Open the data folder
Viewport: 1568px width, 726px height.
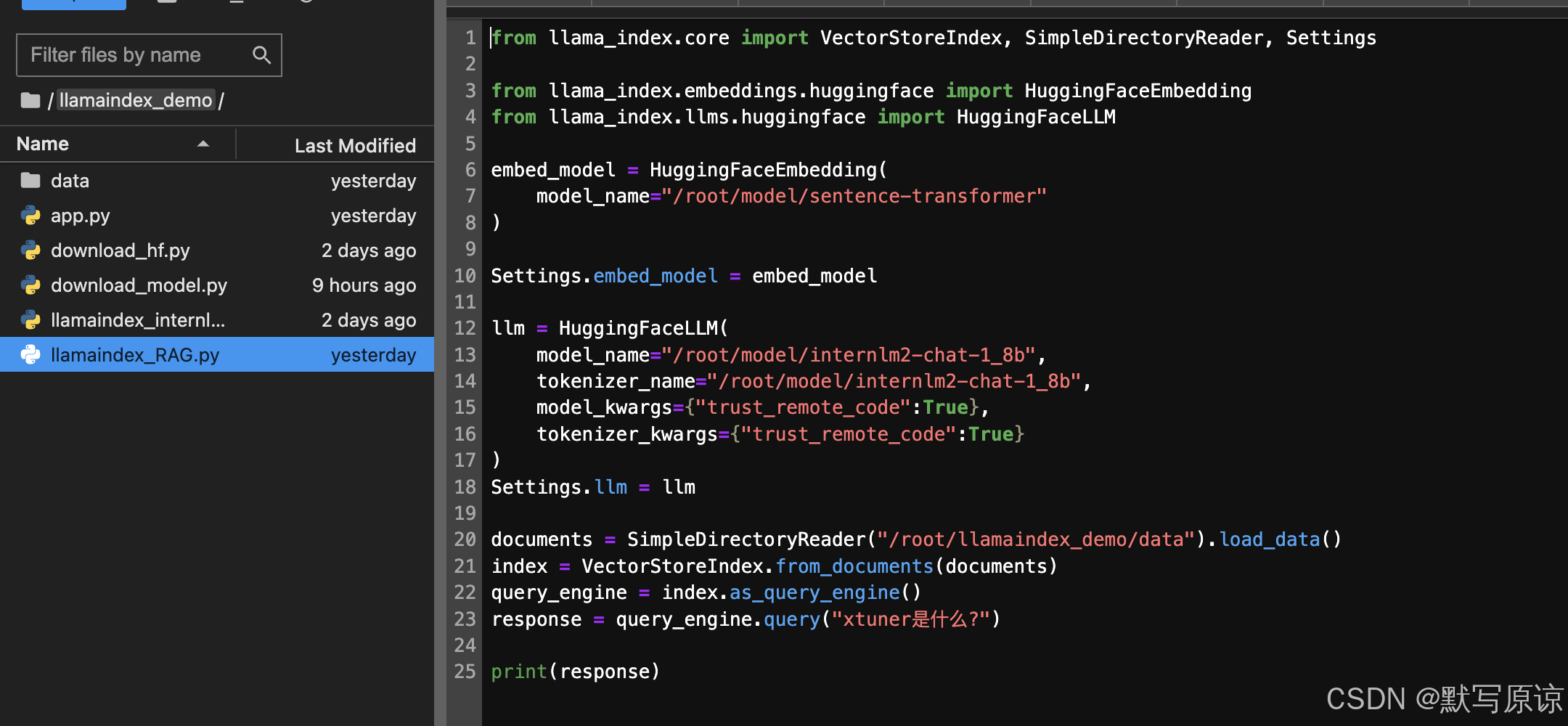click(x=70, y=180)
